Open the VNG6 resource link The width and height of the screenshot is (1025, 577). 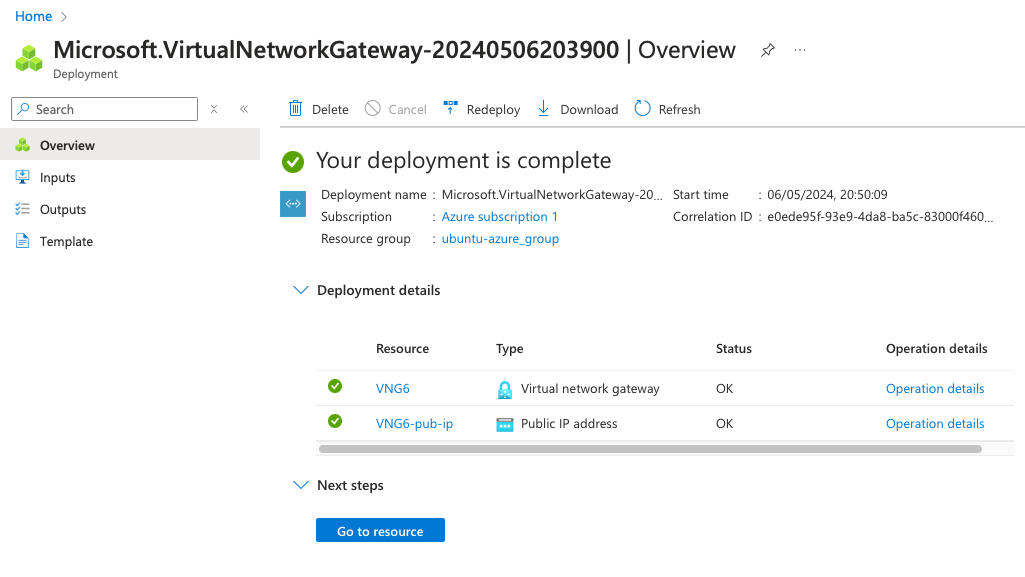pos(393,389)
